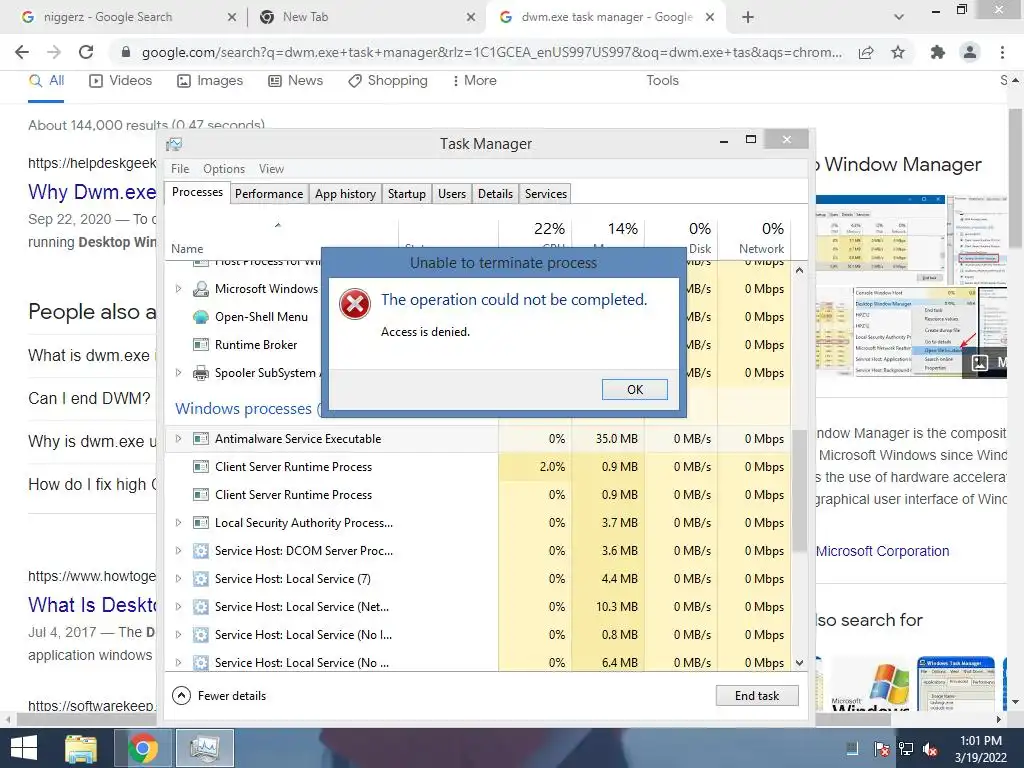Open the Startup tab
The height and width of the screenshot is (768, 1024).
coord(407,194)
